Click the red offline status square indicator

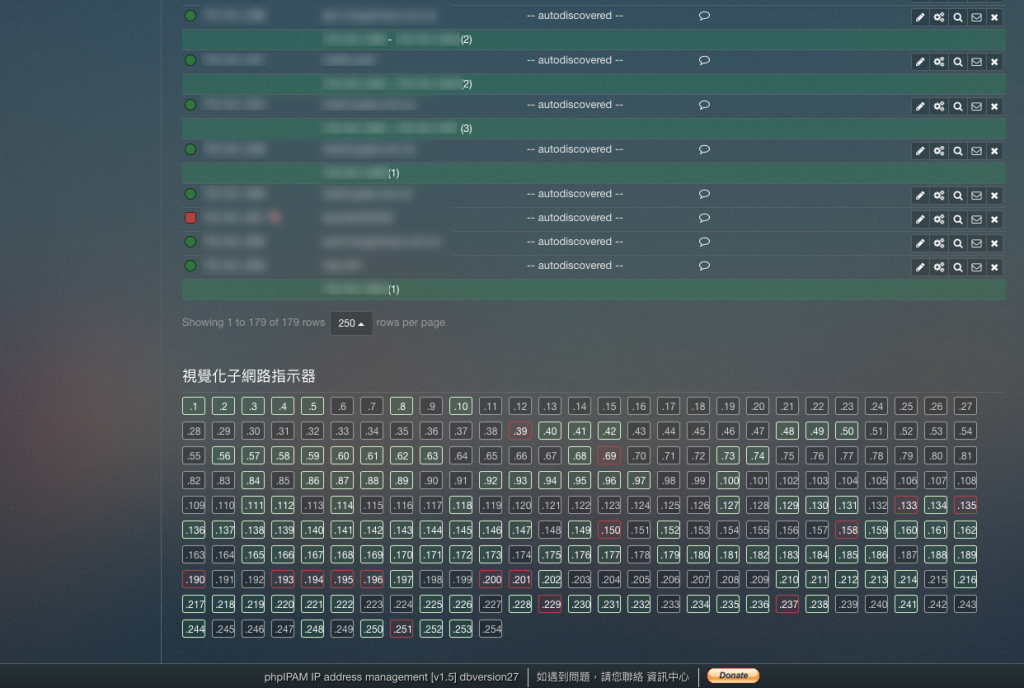point(190,218)
